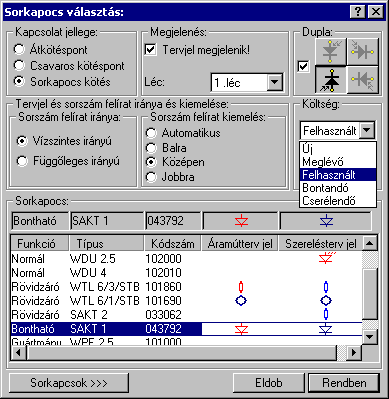Screen dimensions: 389x399
Task: Click the Sorkapcsok >>> button
Action: (x=69, y=383)
